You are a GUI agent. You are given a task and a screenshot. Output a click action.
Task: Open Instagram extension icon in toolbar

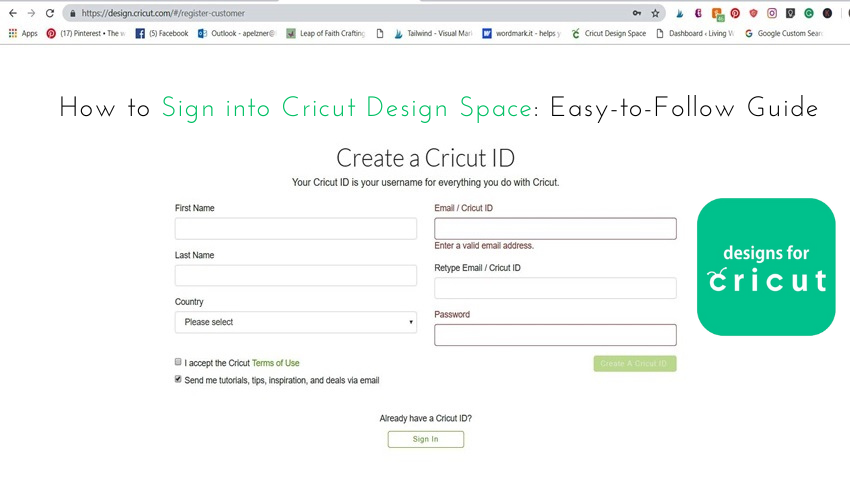point(772,14)
